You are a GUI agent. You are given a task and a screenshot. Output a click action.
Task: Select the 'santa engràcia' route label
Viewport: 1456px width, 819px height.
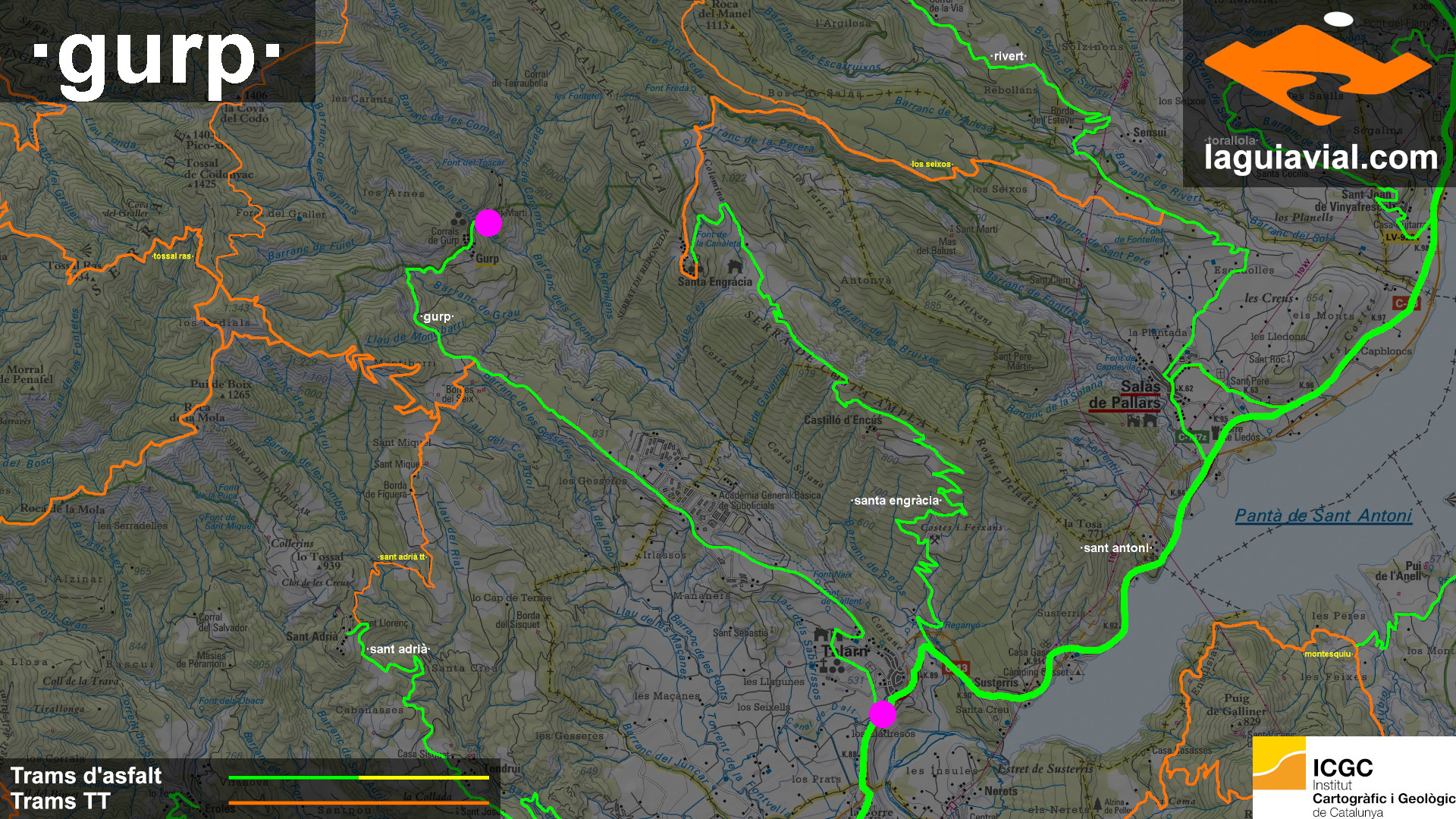click(896, 500)
